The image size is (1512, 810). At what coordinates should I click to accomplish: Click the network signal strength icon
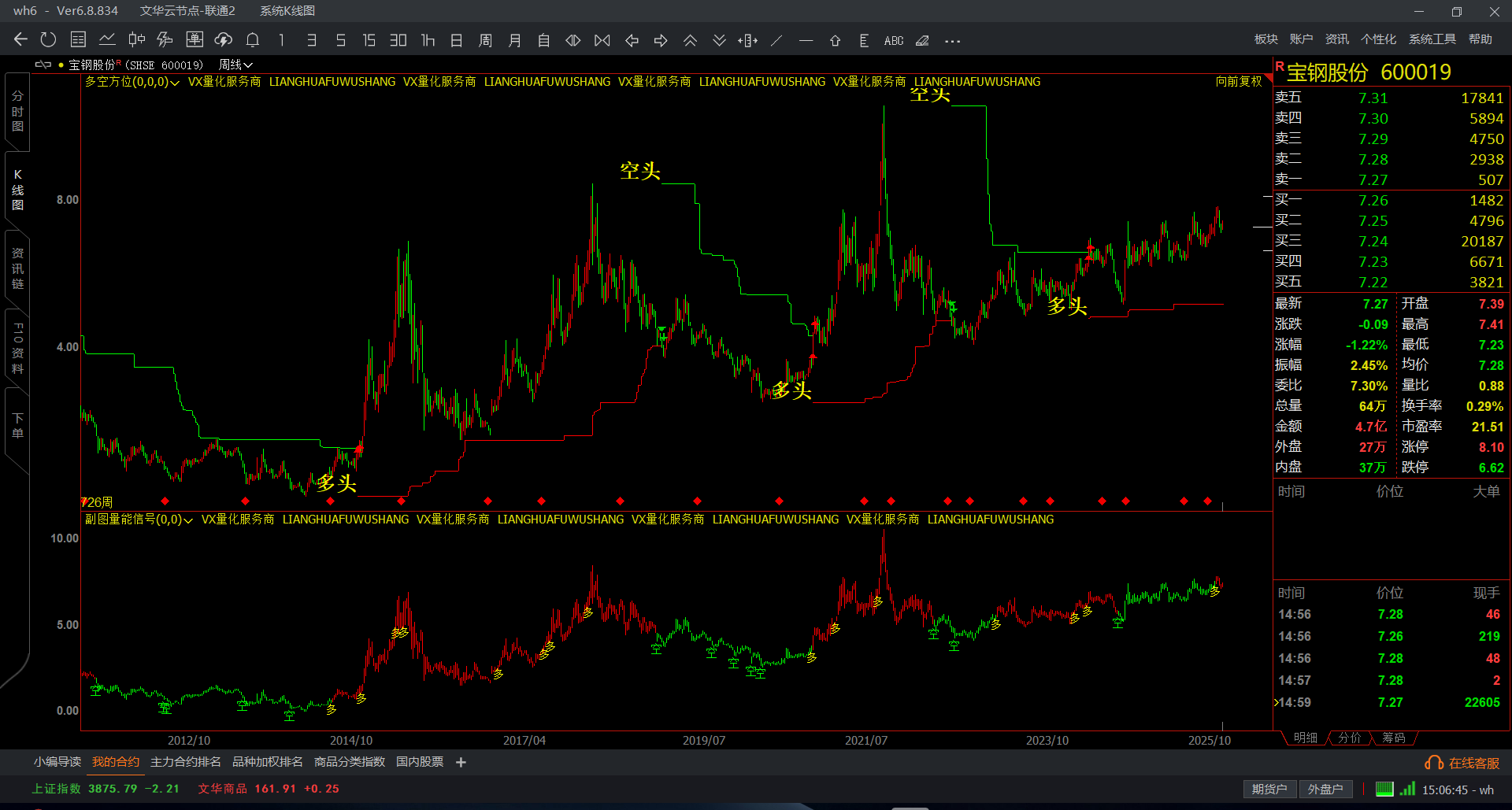click(x=1408, y=789)
